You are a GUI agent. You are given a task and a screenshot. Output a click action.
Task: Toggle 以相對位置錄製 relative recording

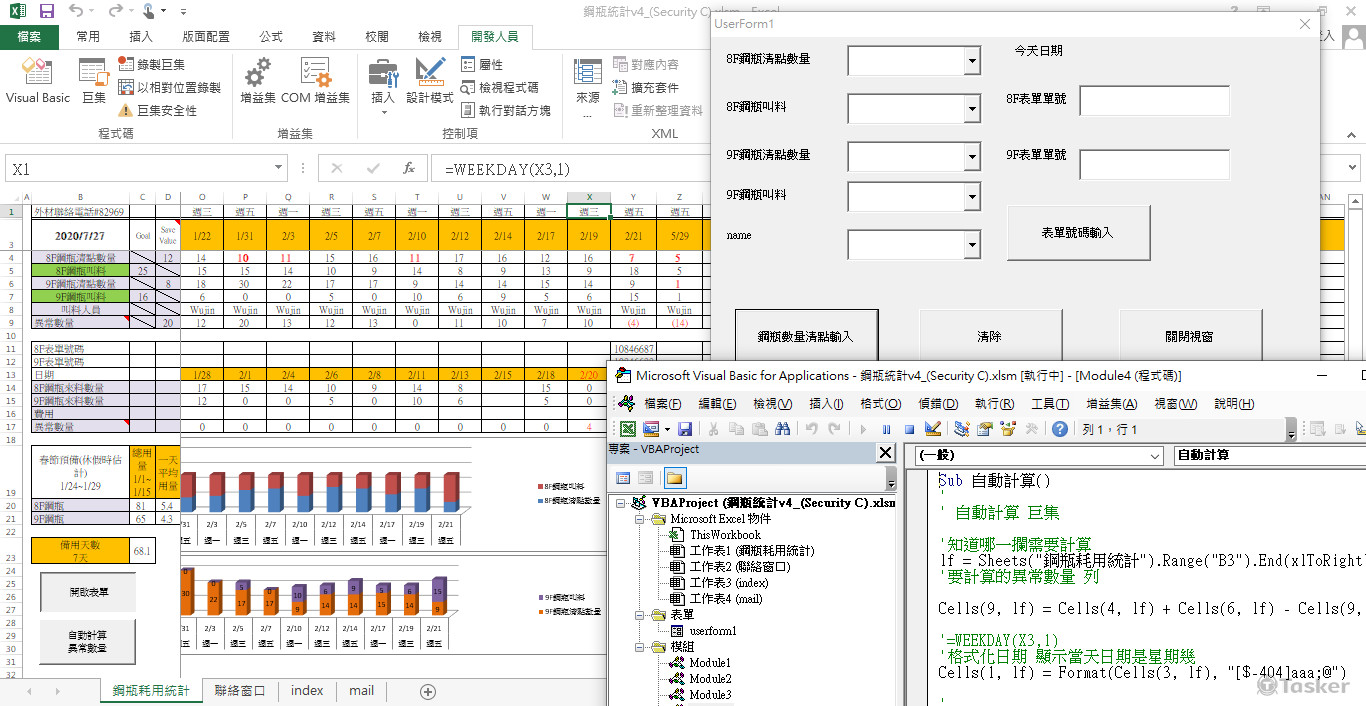click(126, 88)
